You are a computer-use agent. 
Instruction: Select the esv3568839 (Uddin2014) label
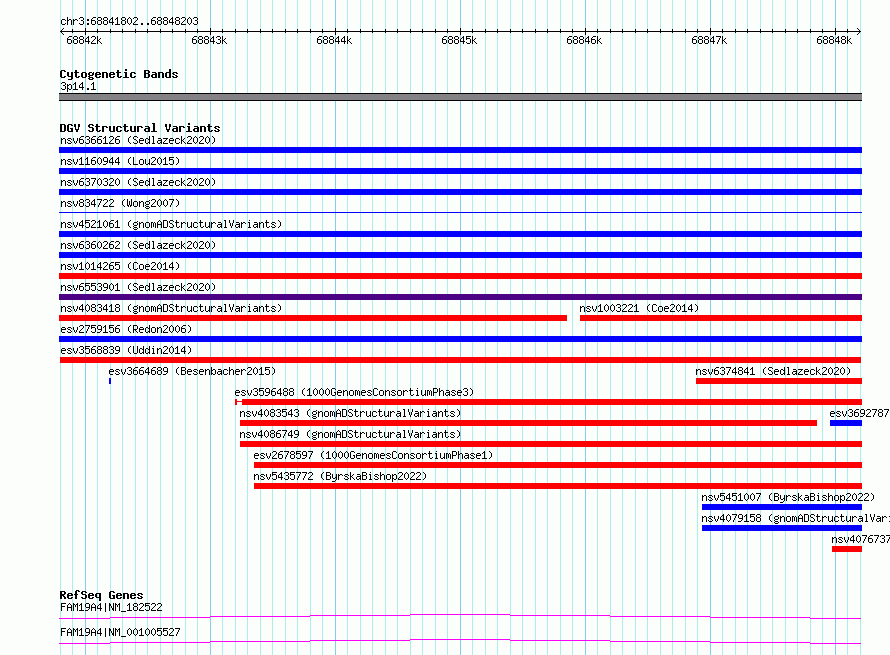click(x=126, y=350)
